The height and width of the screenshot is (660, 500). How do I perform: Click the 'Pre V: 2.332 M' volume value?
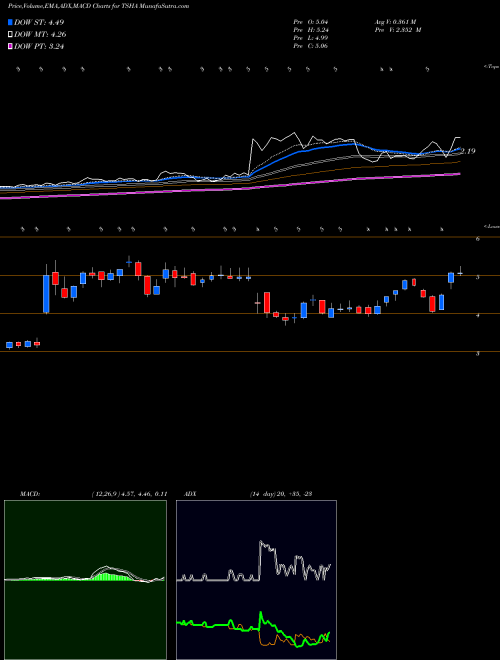point(397,30)
